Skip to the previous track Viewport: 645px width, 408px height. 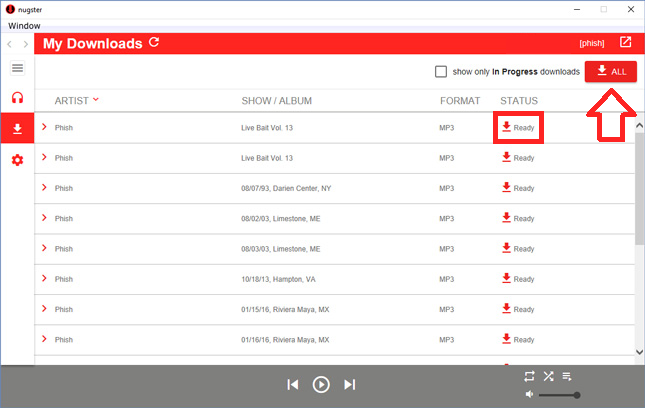(x=292, y=385)
